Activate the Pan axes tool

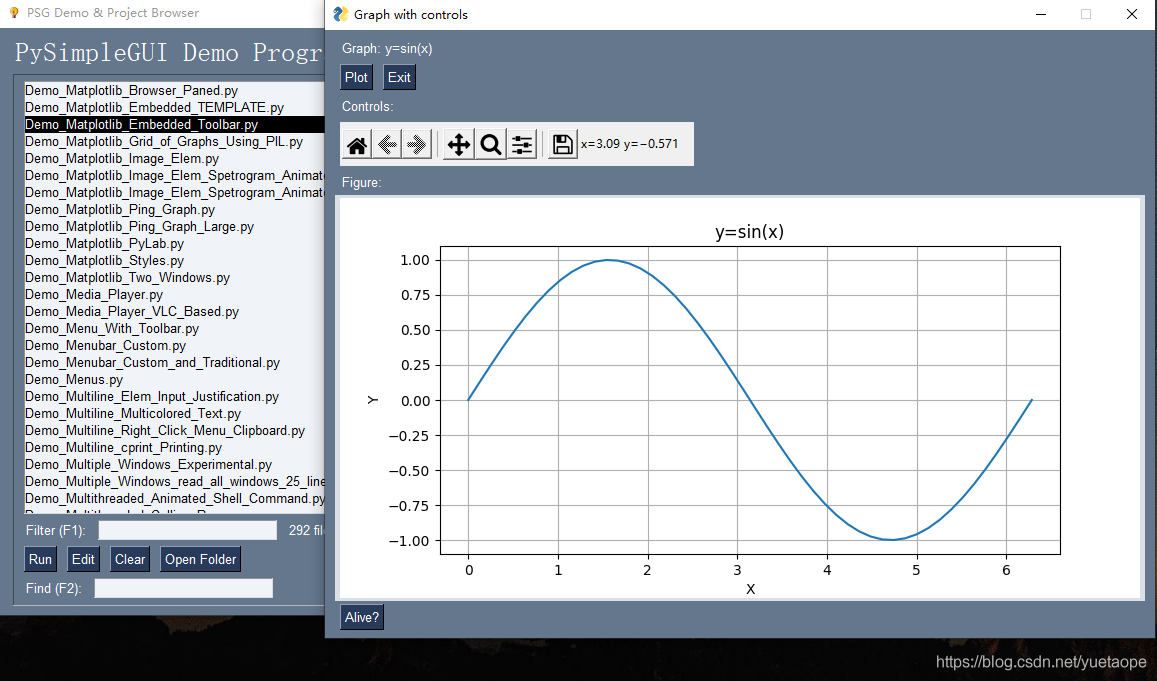[x=458, y=144]
